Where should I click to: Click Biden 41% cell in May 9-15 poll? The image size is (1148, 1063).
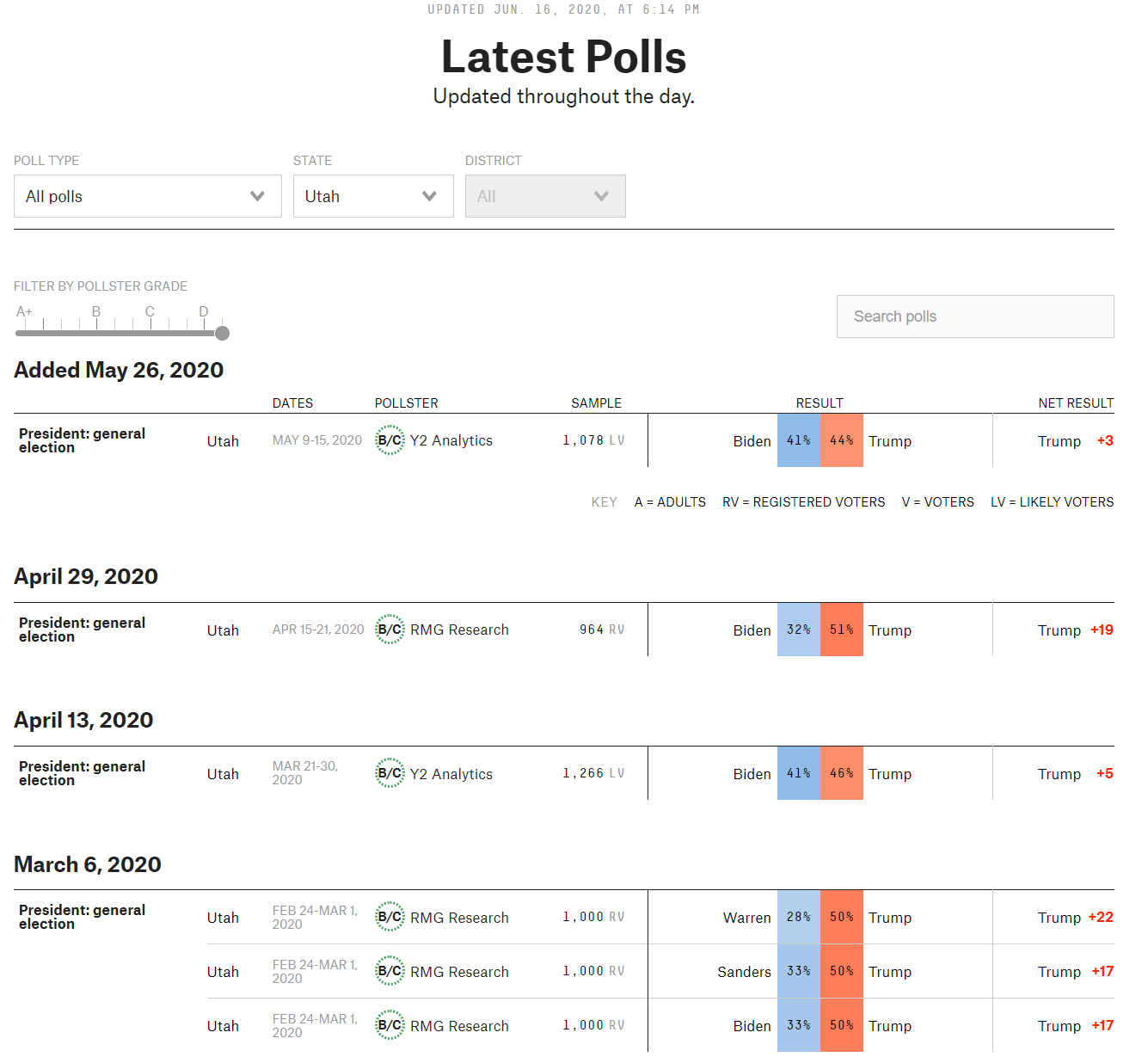(799, 440)
